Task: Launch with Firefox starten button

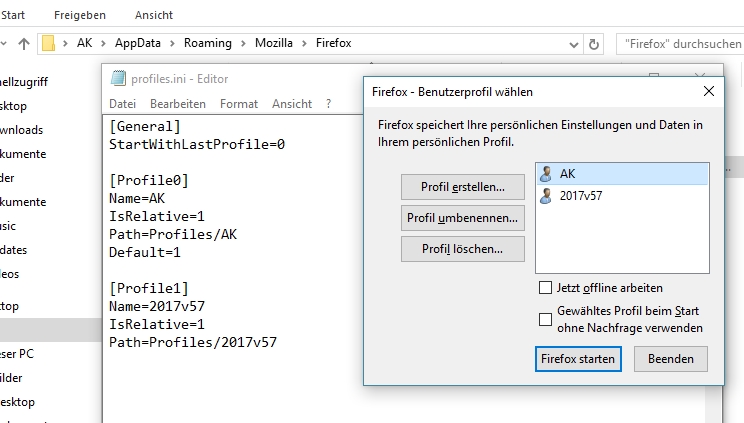Action: coord(578,359)
